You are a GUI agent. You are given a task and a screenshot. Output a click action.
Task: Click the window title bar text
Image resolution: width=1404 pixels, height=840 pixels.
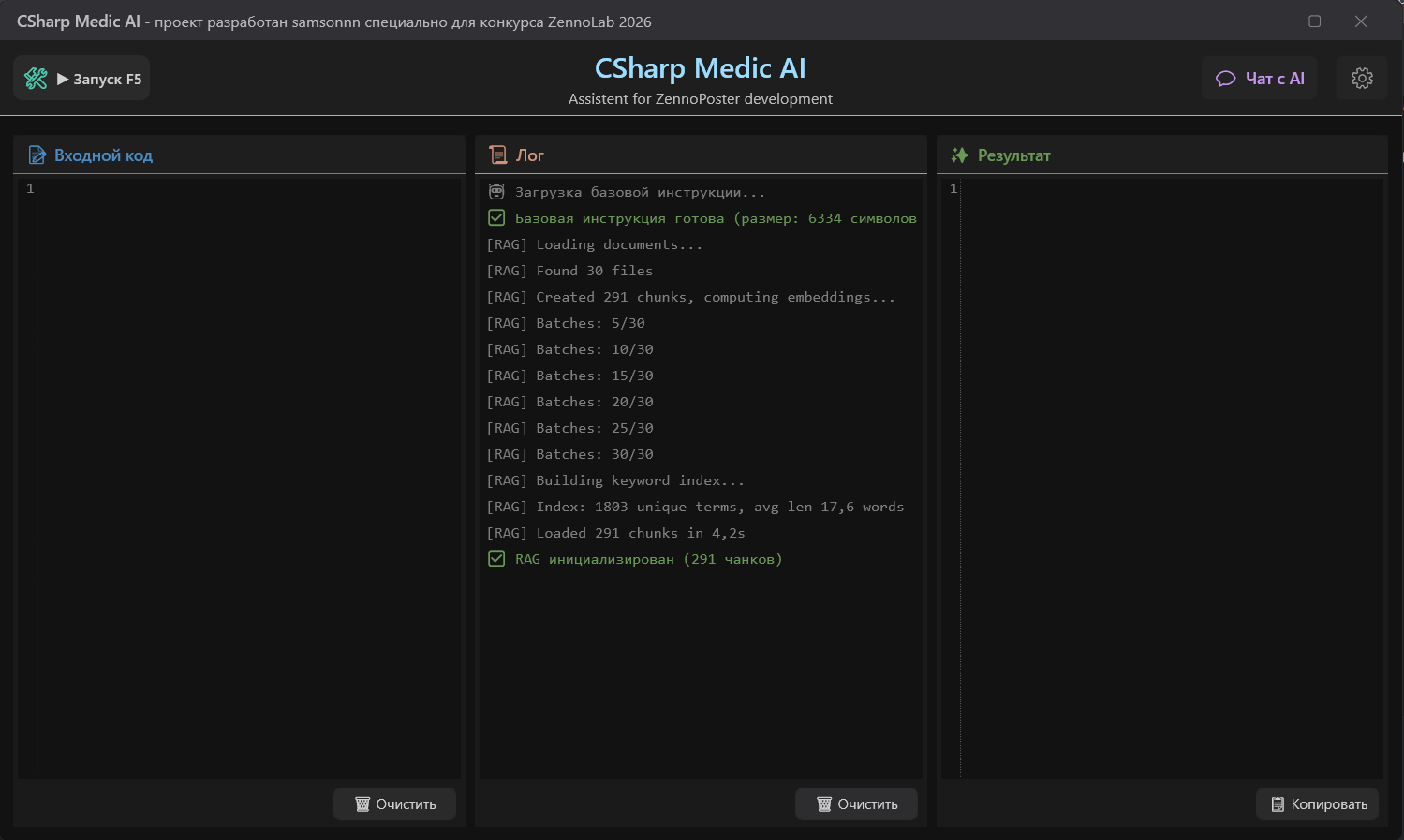pyautogui.click(x=334, y=22)
